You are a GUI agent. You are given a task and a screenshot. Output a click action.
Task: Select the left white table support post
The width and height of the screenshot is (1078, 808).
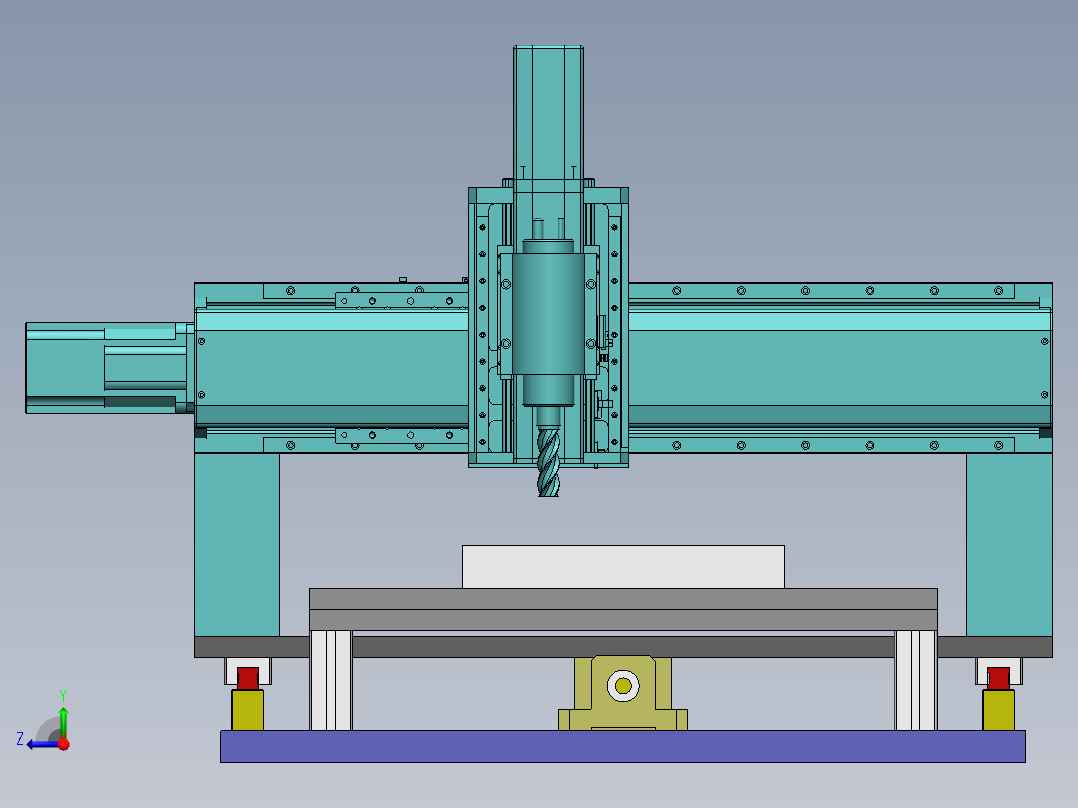(331, 680)
